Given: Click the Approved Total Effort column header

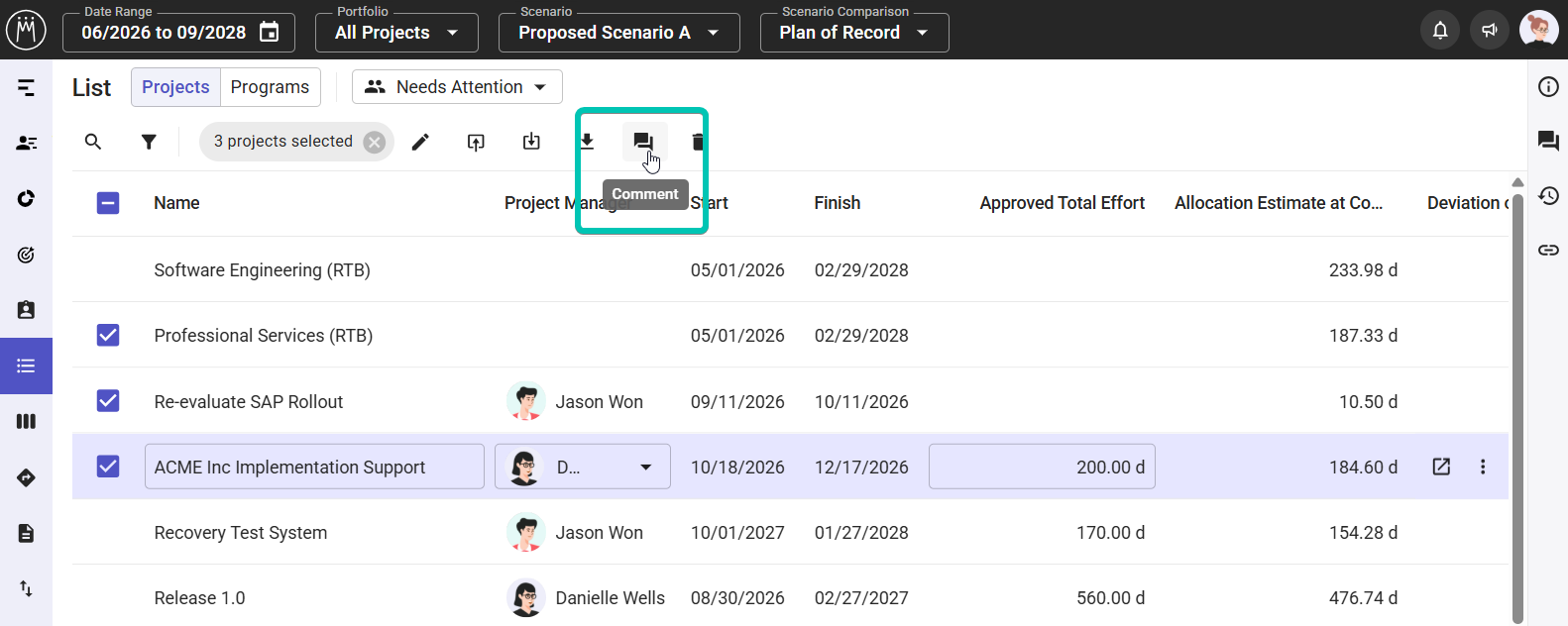Looking at the screenshot, I should (x=1063, y=203).
